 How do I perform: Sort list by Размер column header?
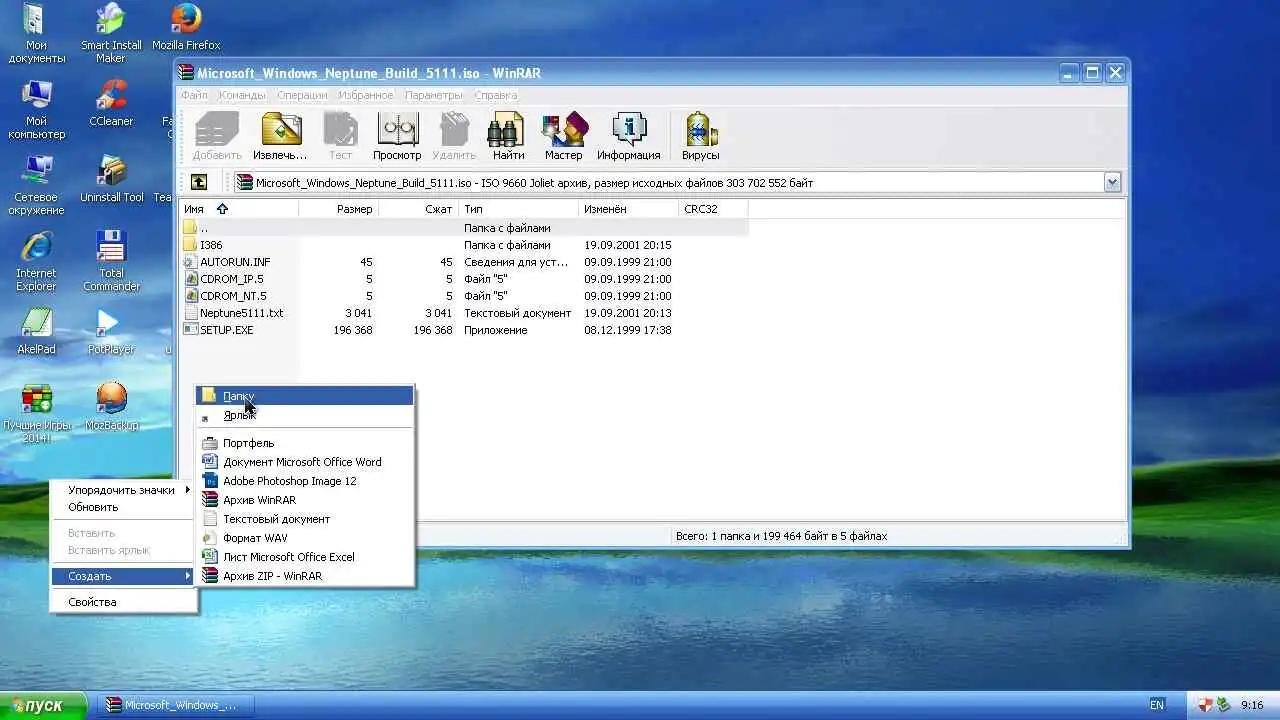[x=338, y=209]
